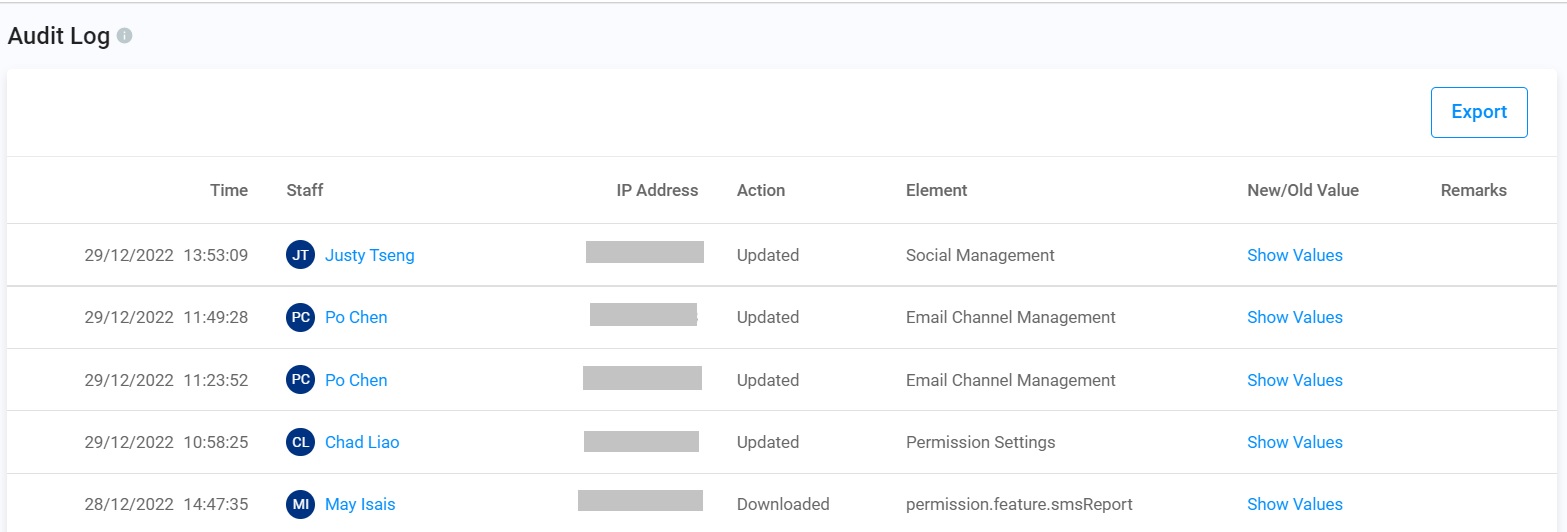Open Chad Liao's staff profile link

point(362,442)
